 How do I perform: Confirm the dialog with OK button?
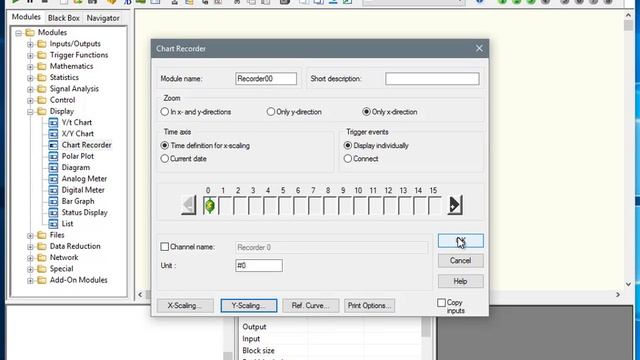point(461,241)
